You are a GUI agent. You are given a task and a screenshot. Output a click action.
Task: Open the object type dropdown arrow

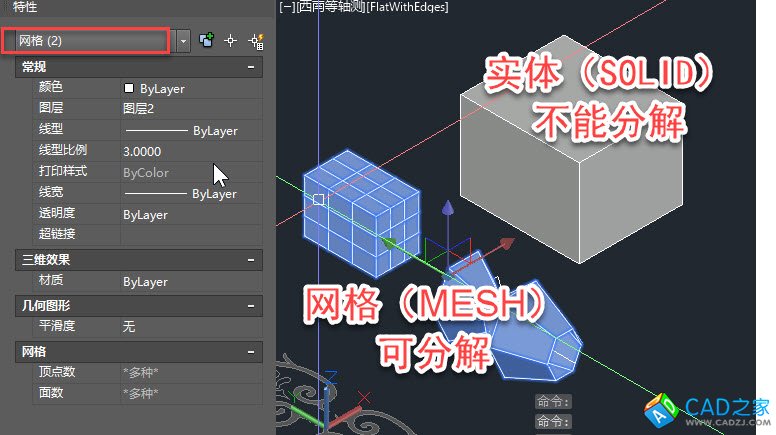[183, 41]
